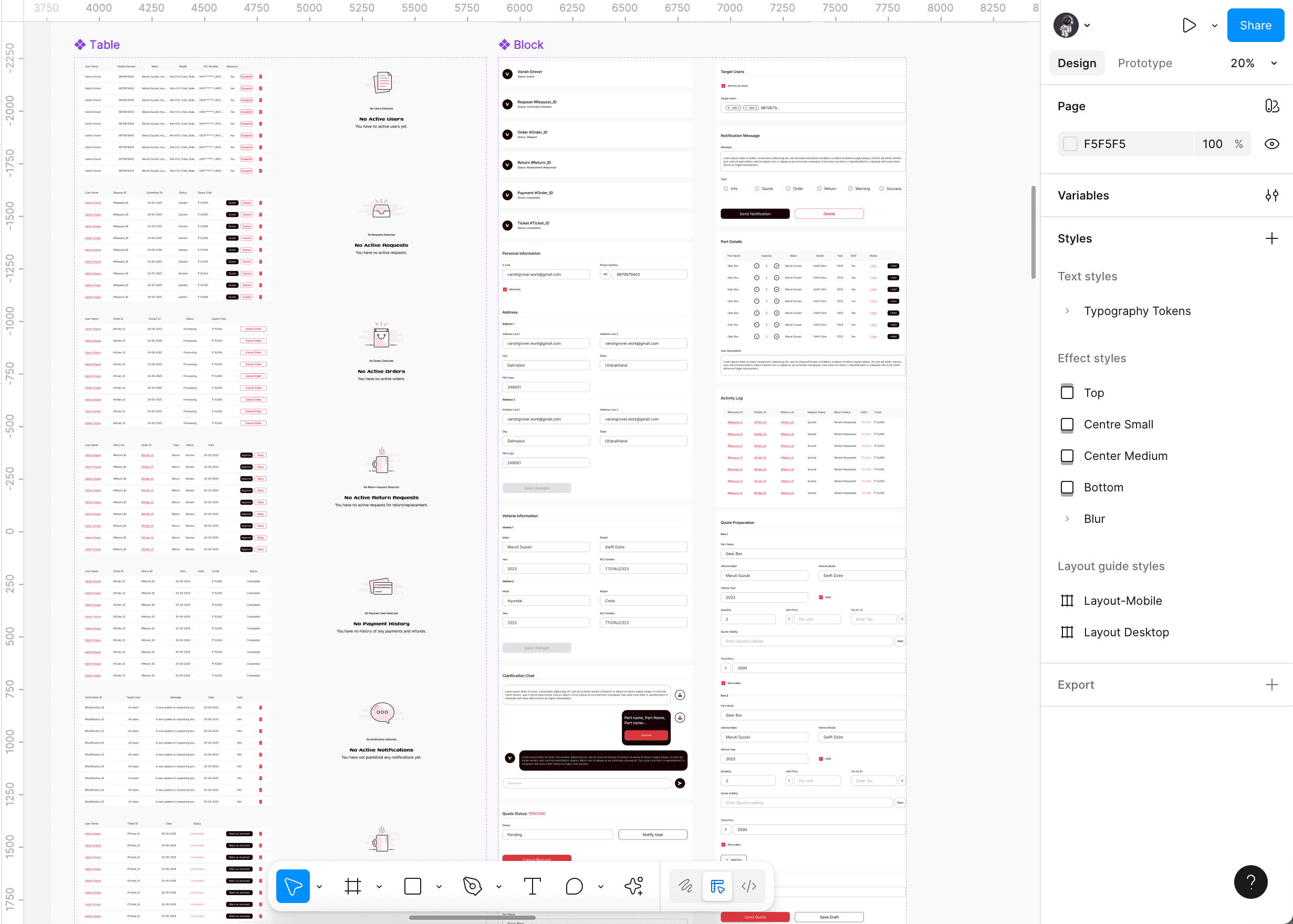The image size is (1293, 924).
Task: Select the Comment tool
Action: coord(574,886)
